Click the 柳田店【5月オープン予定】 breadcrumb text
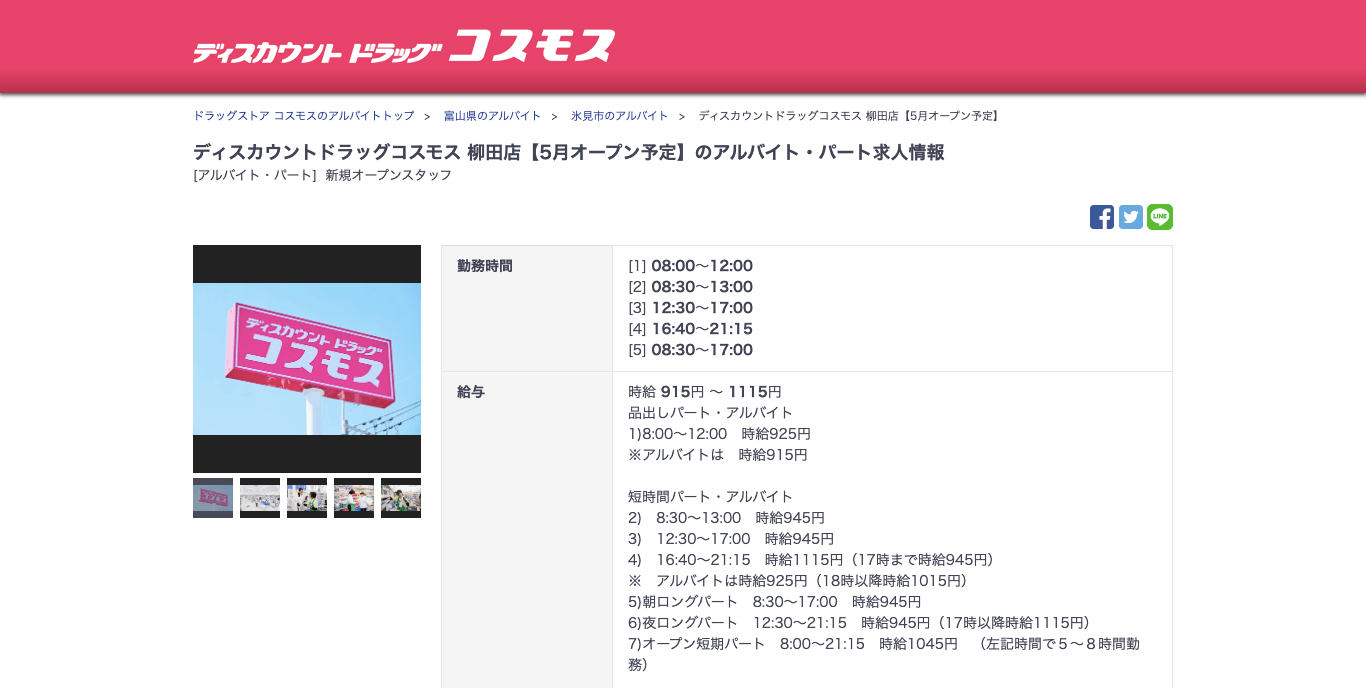Image resolution: width=1366 pixels, height=688 pixels. coord(850,116)
